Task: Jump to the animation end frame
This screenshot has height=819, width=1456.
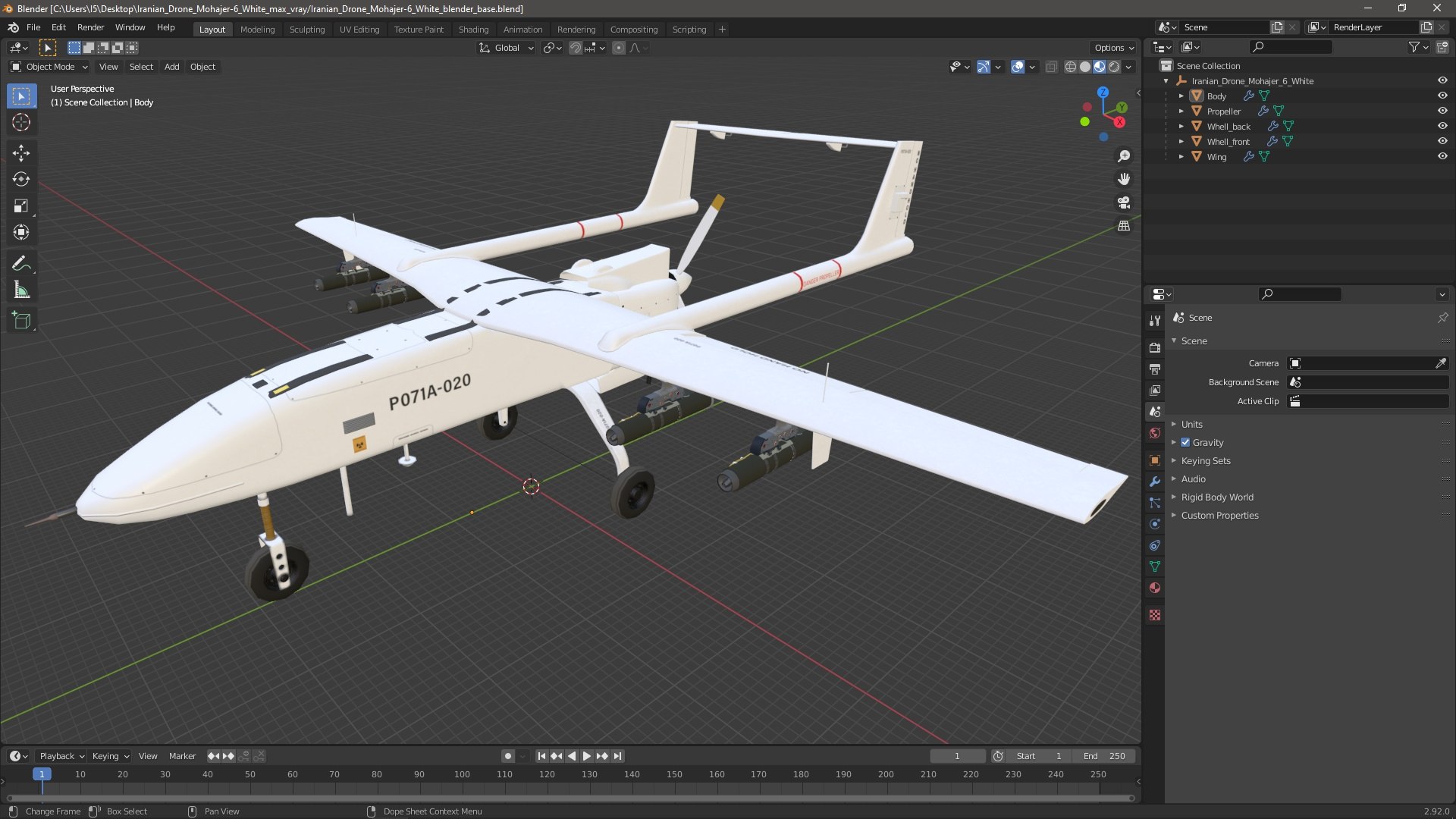Action: pos(618,756)
